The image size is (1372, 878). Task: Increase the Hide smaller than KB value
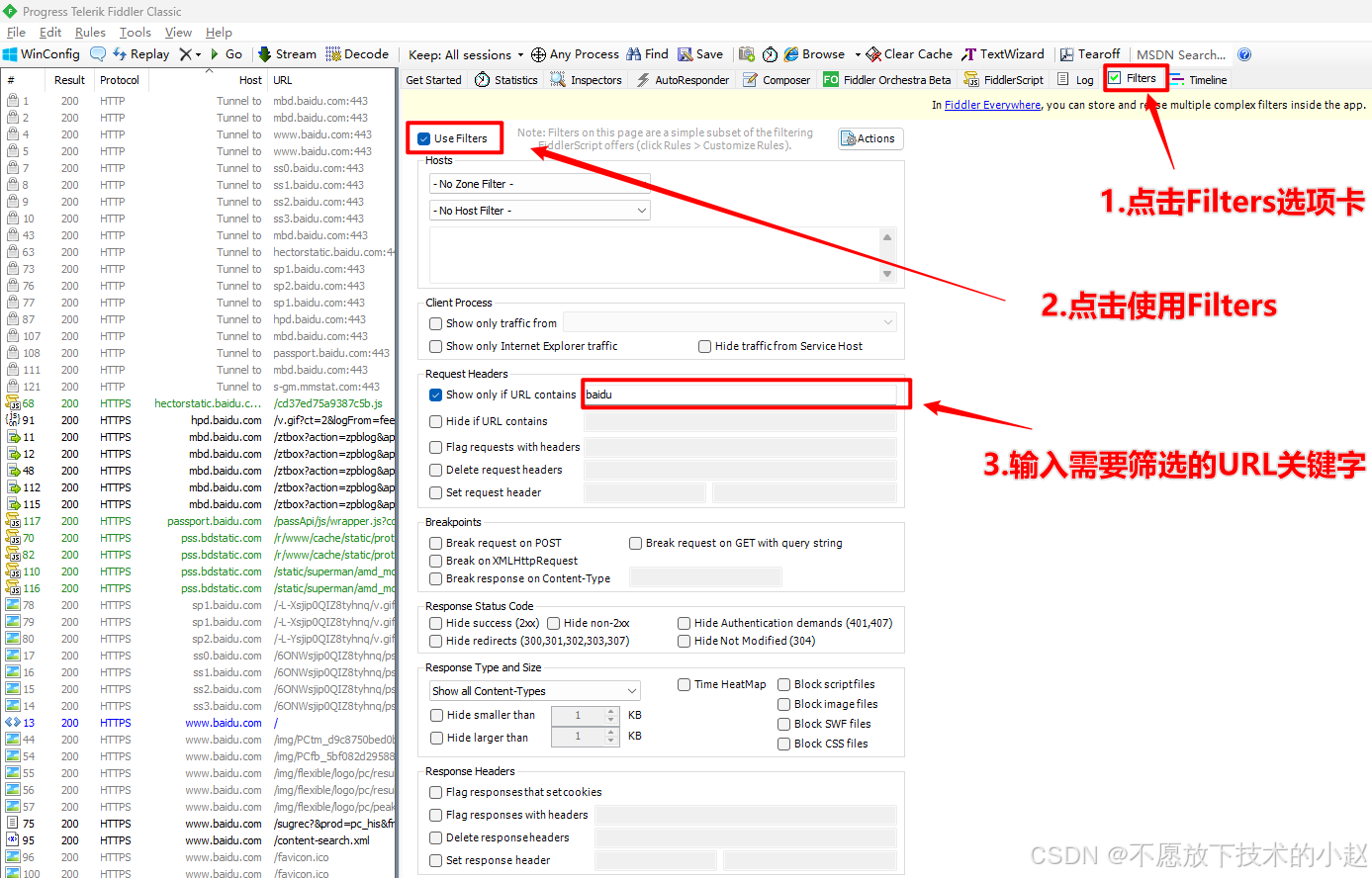click(610, 711)
